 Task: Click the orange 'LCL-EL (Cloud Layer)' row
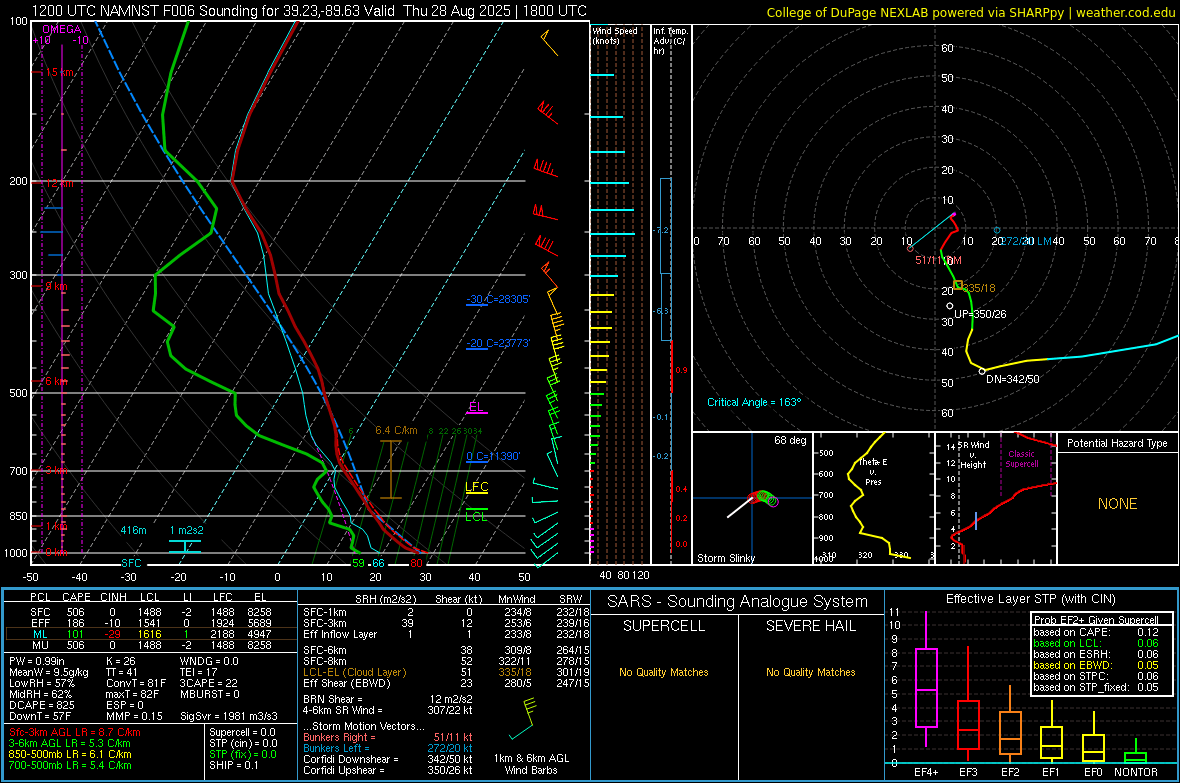point(446,672)
